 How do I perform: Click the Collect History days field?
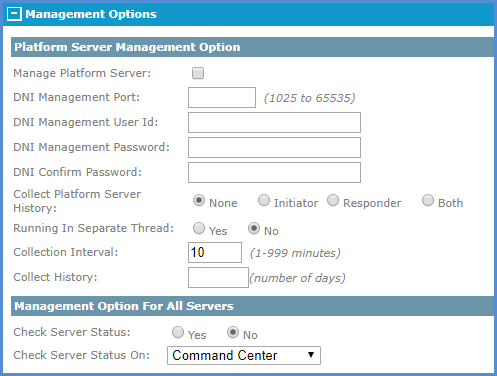218,277
